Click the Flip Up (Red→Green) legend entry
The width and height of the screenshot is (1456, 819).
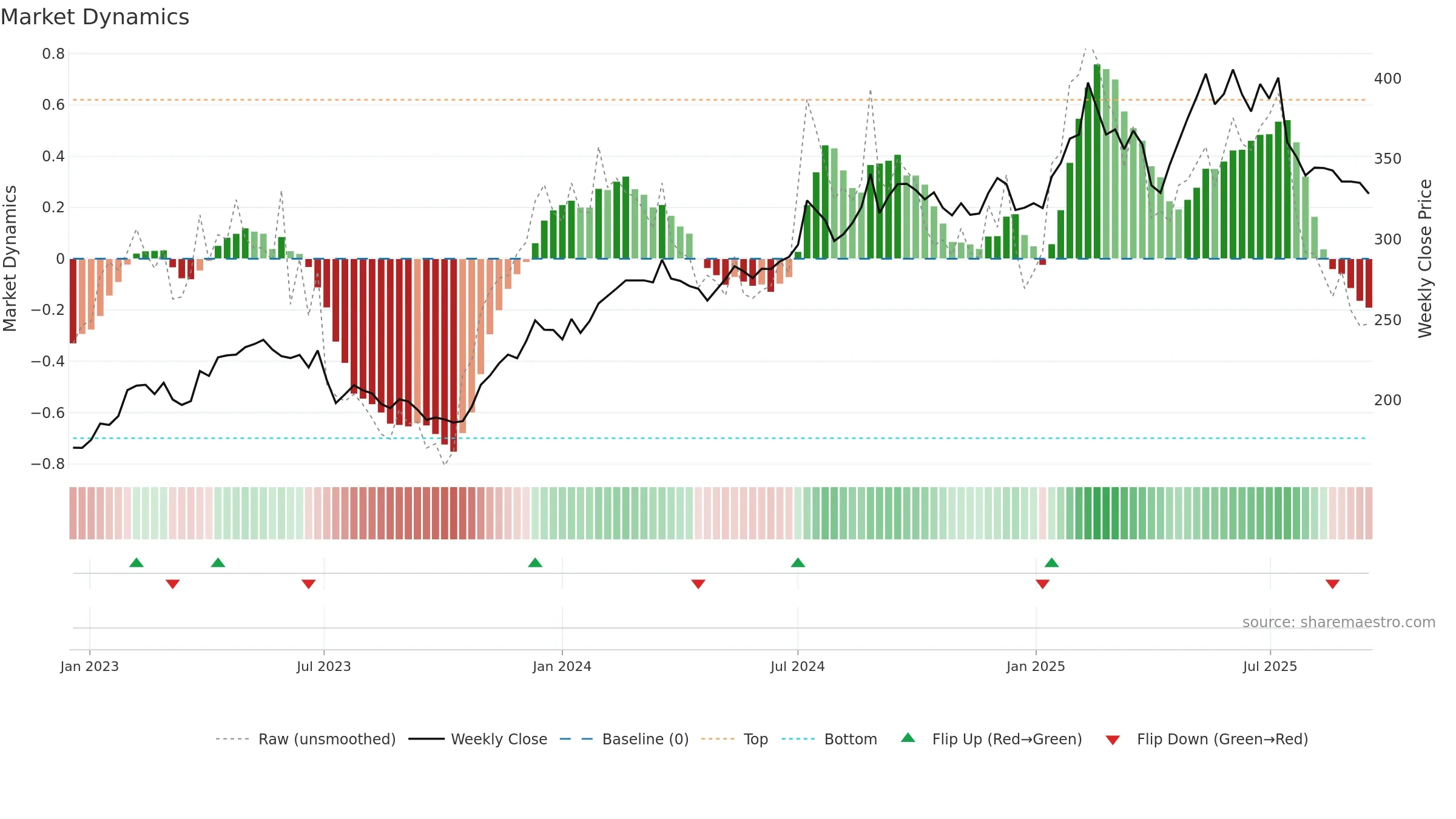coord(991,739)
